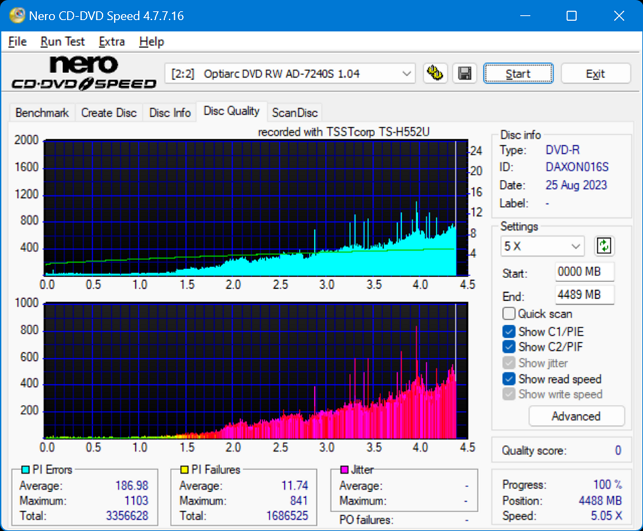Click the green refresh speed icon
Image resolution: width=643 pixels, height=531 pixels.
point(604,246)
